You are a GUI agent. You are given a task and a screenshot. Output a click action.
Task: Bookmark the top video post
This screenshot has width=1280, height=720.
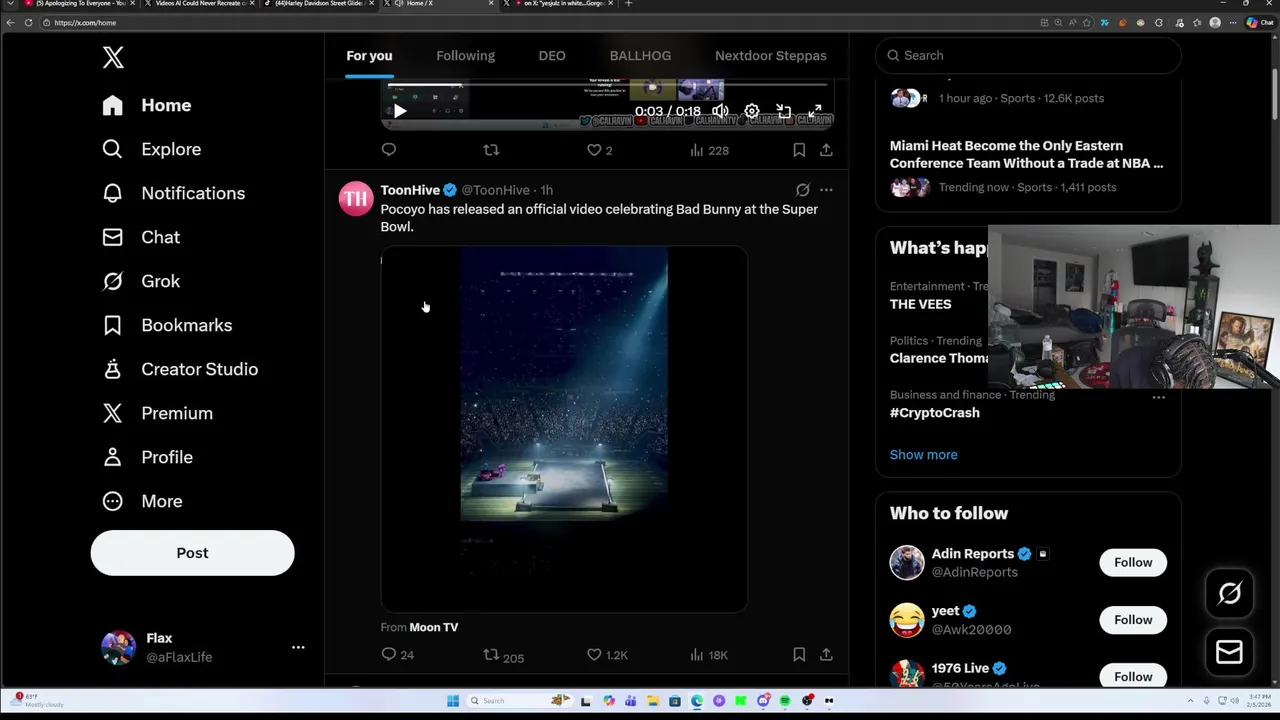[x=799, y=150]
